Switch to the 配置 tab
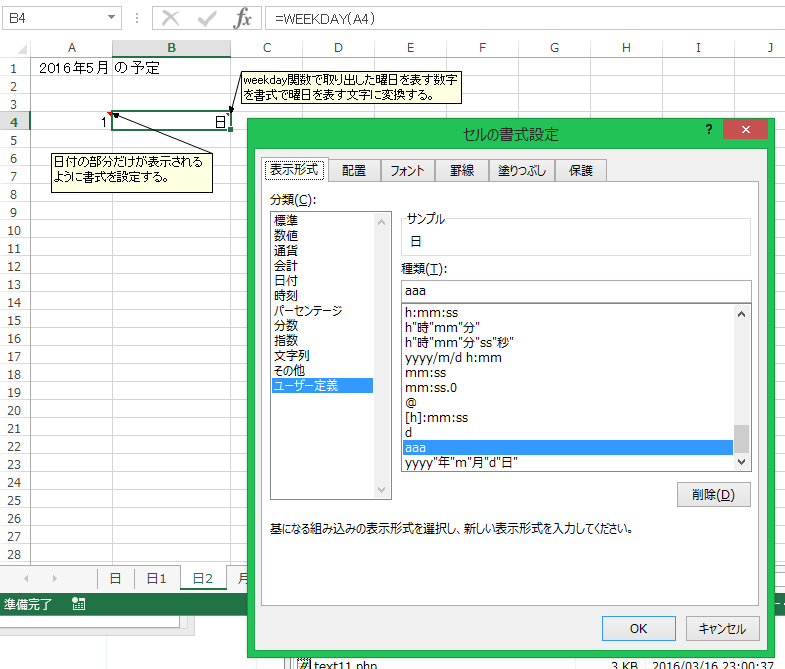The width and height of the screenshot is (785, 669). pyautogui.click(x=354, y=171)
